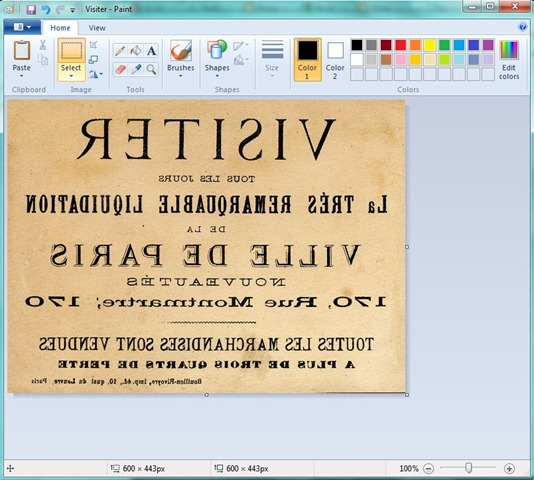Viewport: 534px width, 480px height.
Task: Pick the Eraser tool
Action: 120,69
